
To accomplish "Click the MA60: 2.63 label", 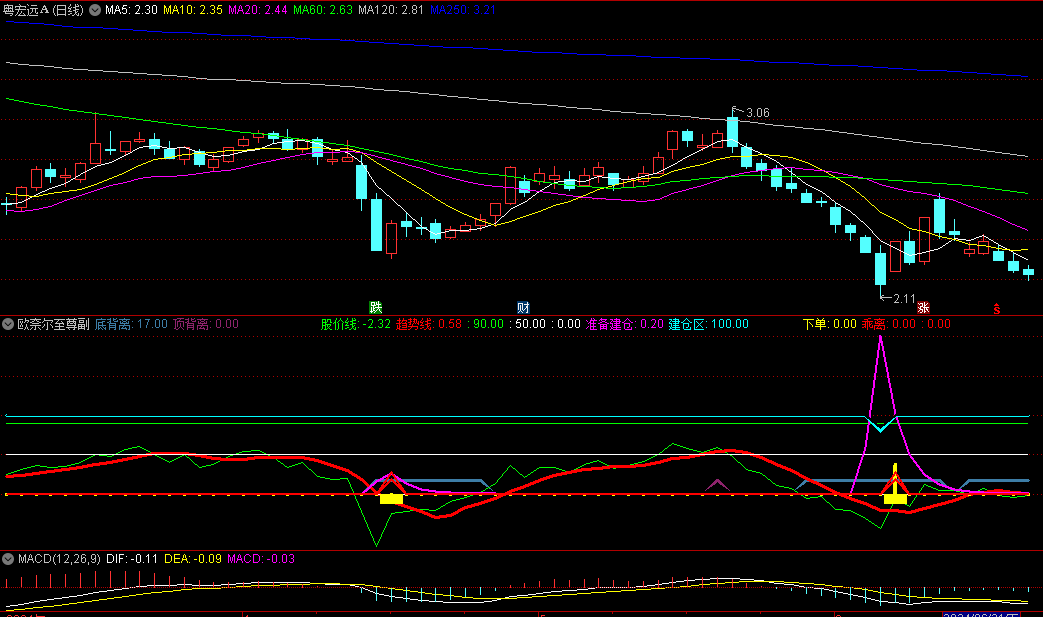I will tap(323, 10).
